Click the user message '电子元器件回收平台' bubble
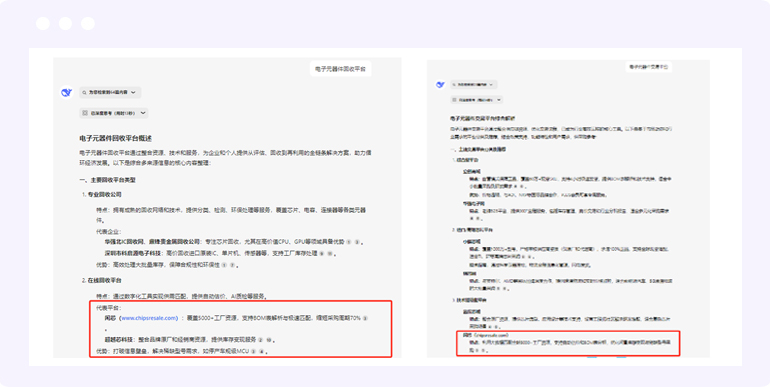This screenshot has height=387, width=770. [x=340, y=69]
